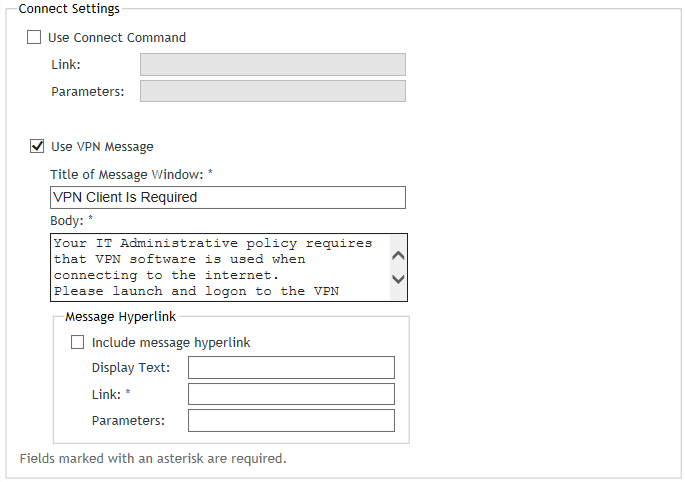Click the disabled Connect Command Link field
The image size is (685, 482).
tap(273, 64)
